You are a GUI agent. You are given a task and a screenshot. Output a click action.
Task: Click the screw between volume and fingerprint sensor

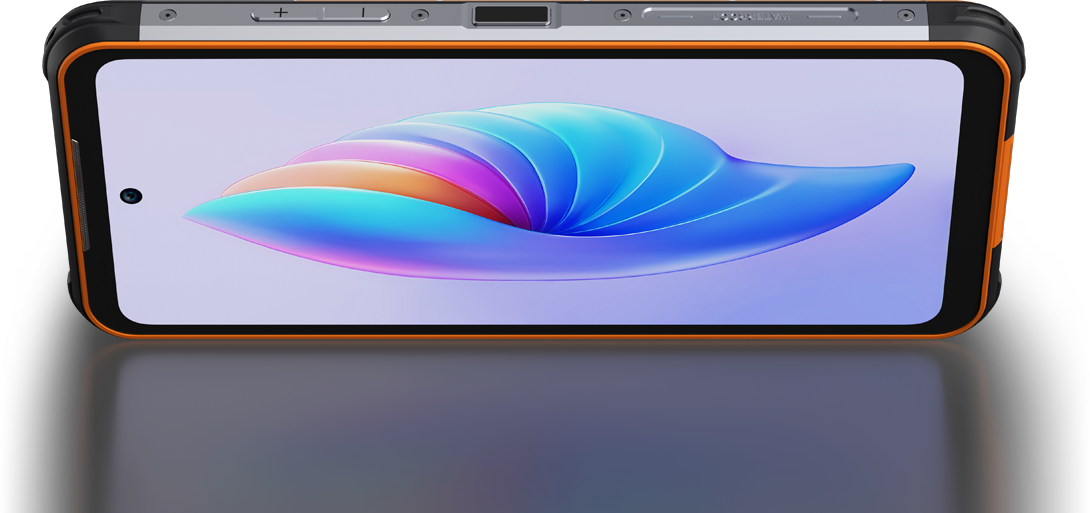[420, 15]
